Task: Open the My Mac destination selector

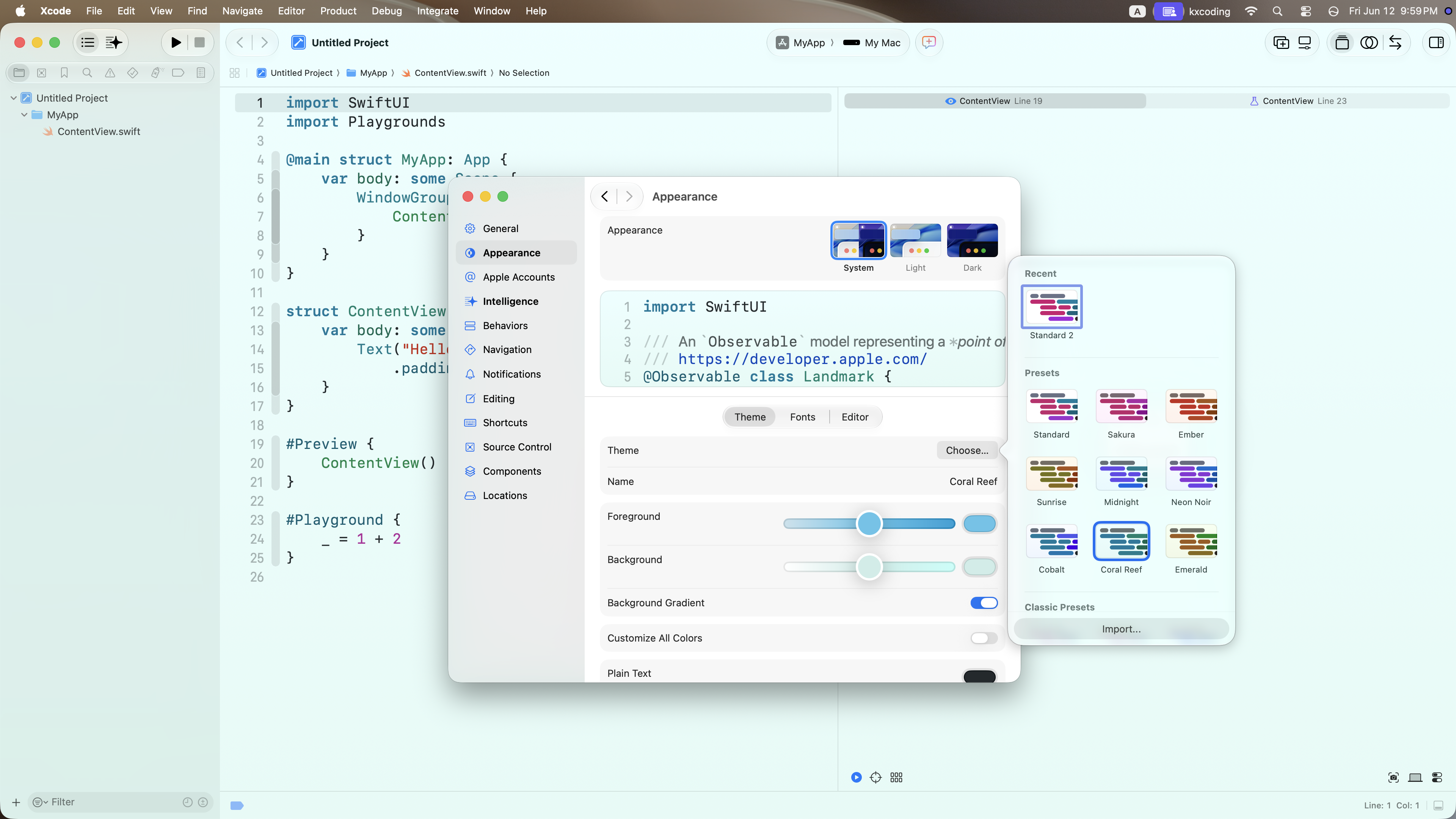Action: coord(872,42)
